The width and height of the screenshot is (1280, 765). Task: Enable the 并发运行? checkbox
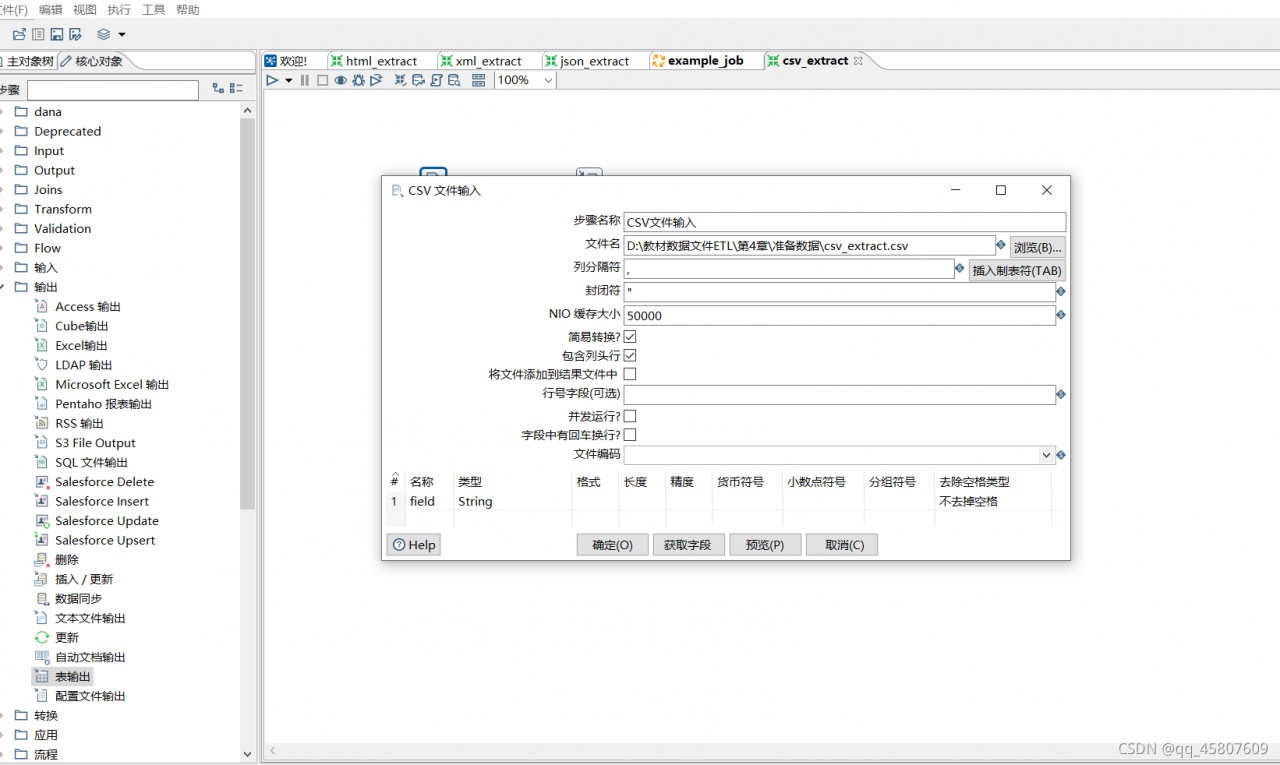(x=630, y=416)
